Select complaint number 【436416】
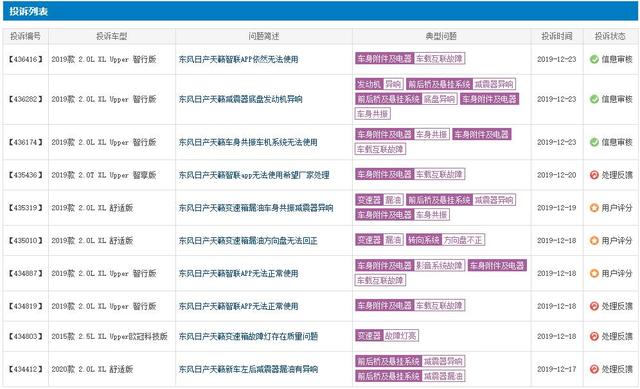Image resolution: width=640 pixels, height=389 pixels. [x=25, y=59]
